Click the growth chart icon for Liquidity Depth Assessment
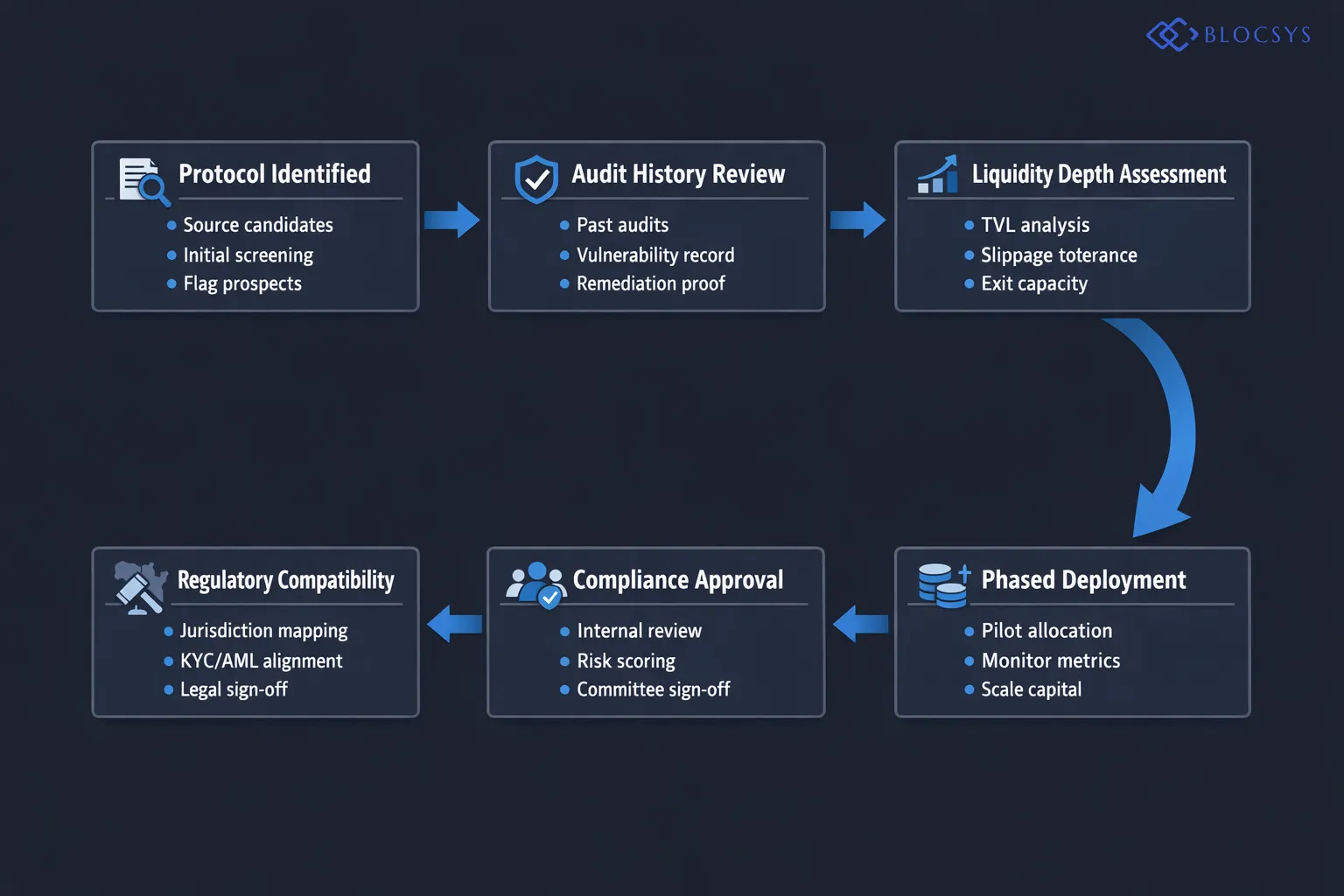 click(x=938, y=177)
